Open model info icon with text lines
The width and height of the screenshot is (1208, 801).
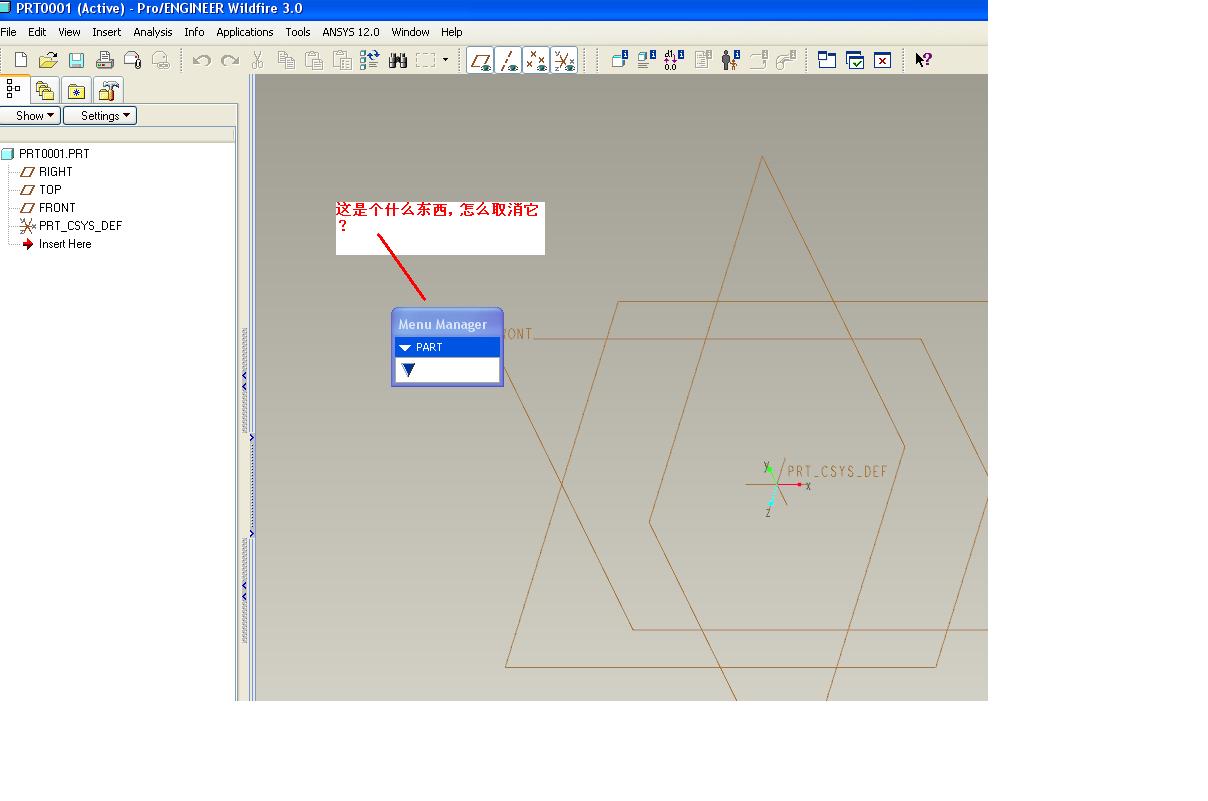647,60
